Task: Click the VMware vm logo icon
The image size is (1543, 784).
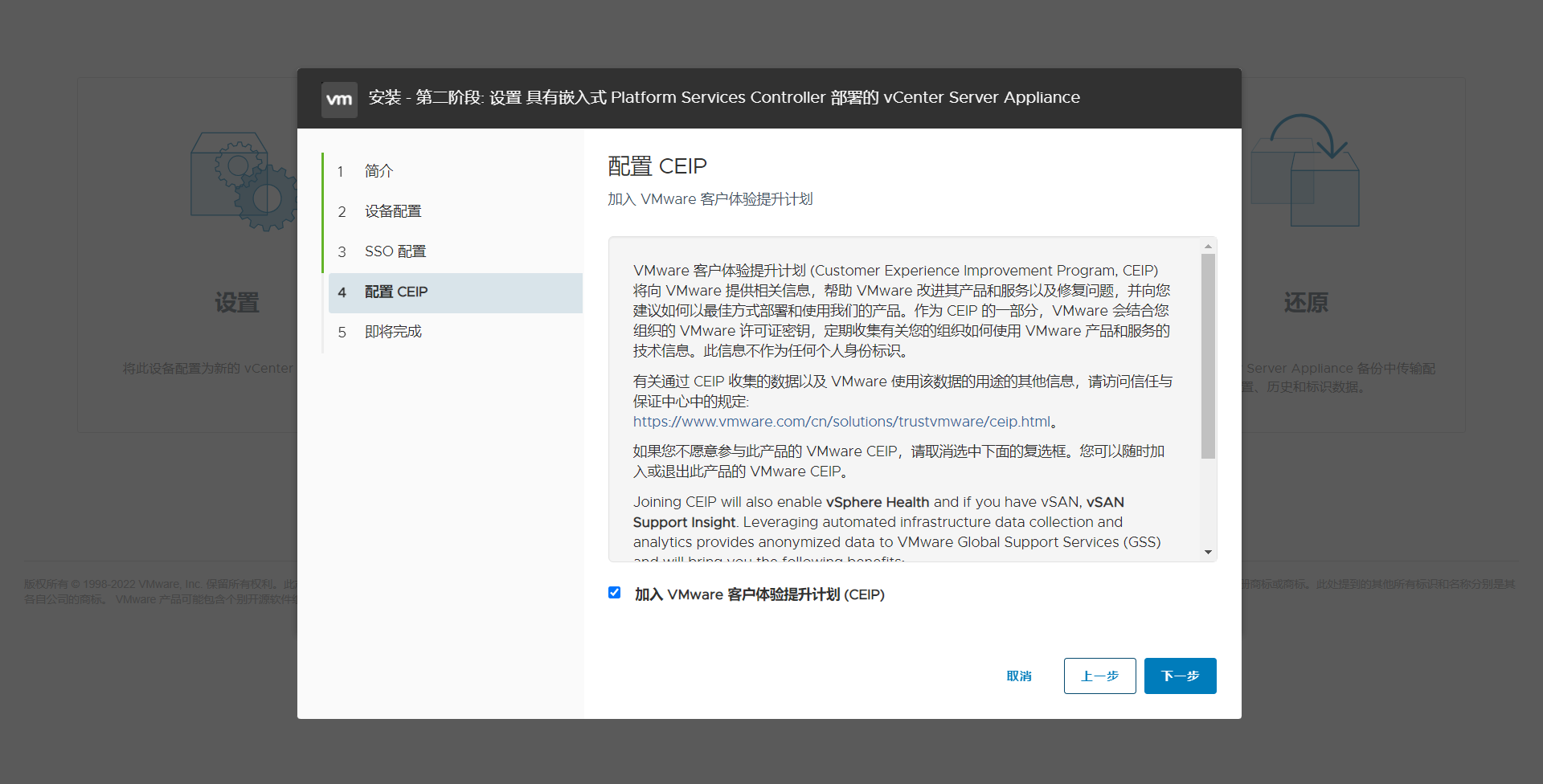Action: [x=339, y=100]
